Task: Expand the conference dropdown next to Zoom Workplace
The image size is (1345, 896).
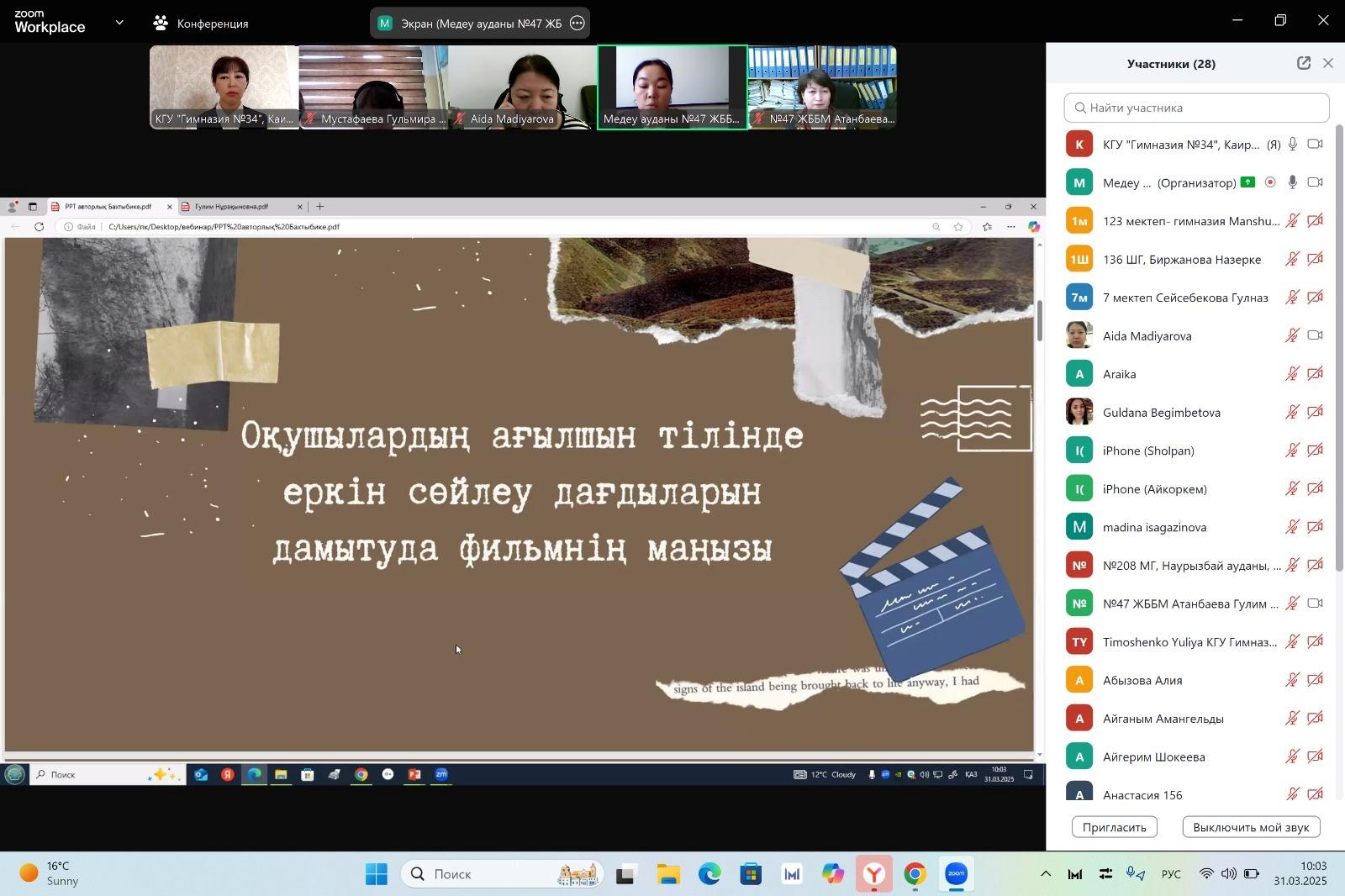Action: (119, 23)
